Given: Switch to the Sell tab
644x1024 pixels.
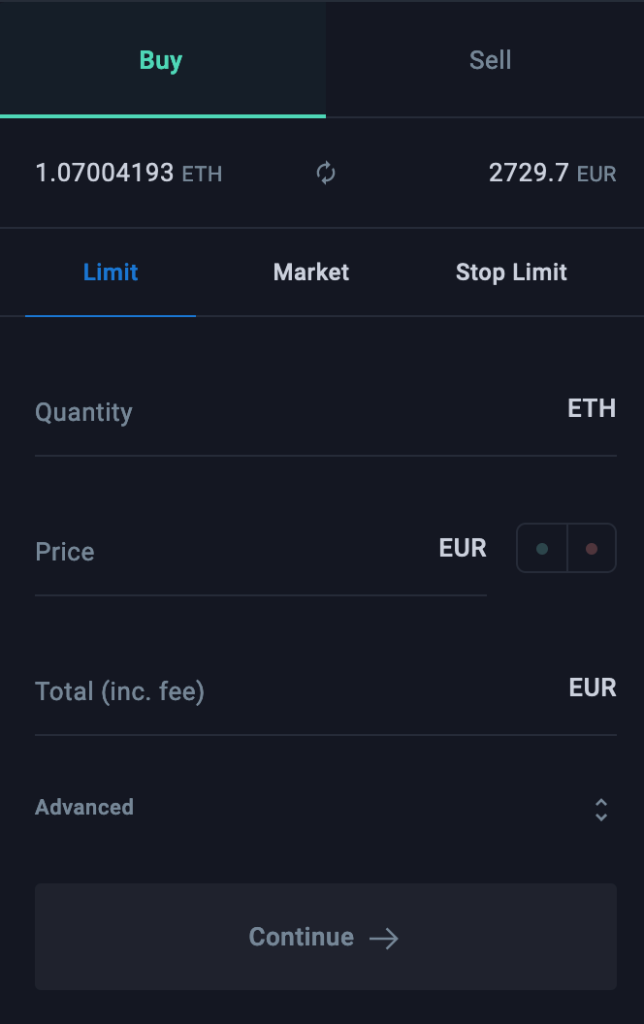Looking at the screenshot, I should click(488, 59).
